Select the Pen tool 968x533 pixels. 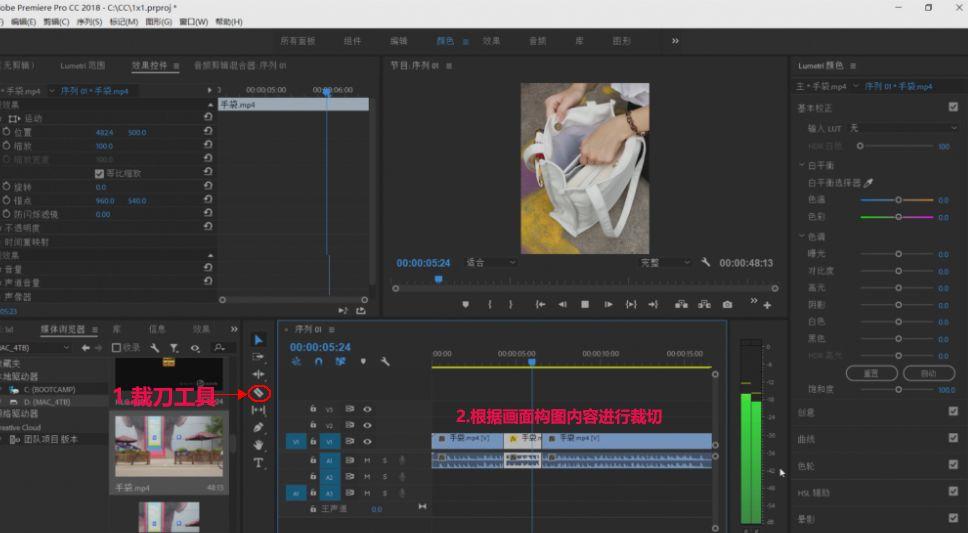click(x=259, y=427)
